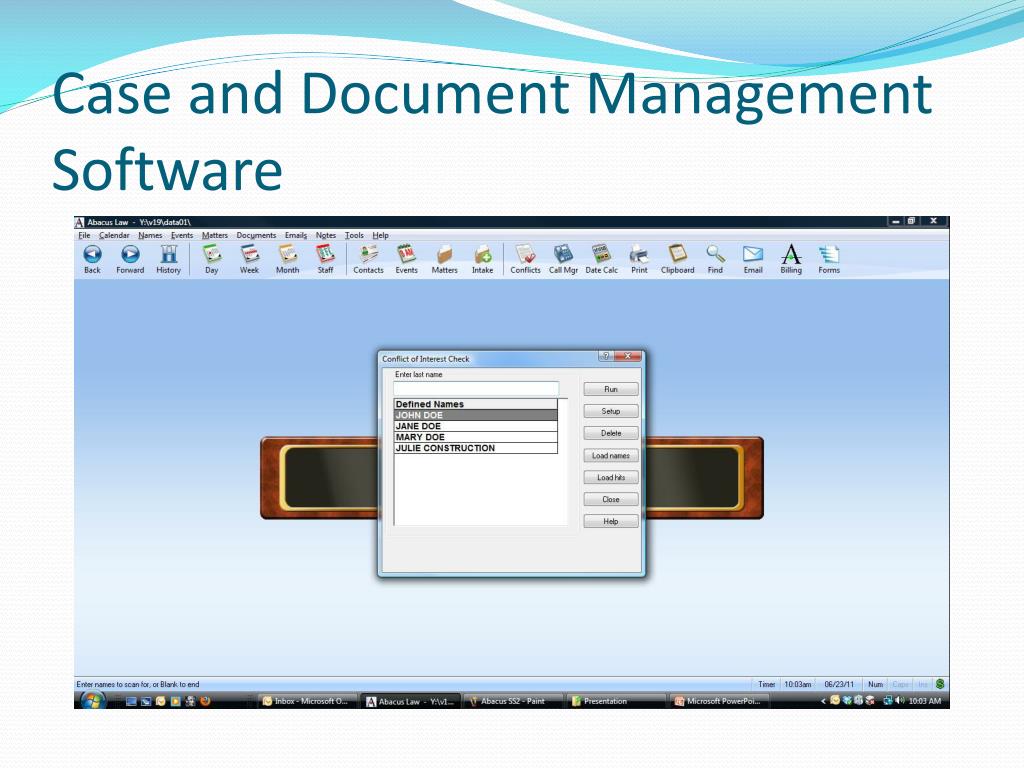Select JULIE CONSTRUCTION in the list
This screenshot has height=768, width=1024.
[475, 449]
